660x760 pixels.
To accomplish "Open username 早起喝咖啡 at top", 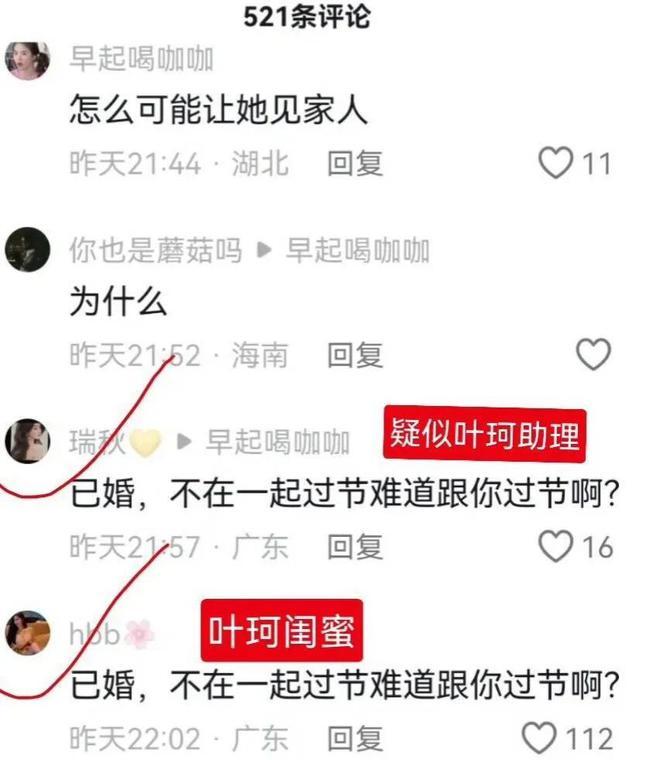I will tap(141, 59).
